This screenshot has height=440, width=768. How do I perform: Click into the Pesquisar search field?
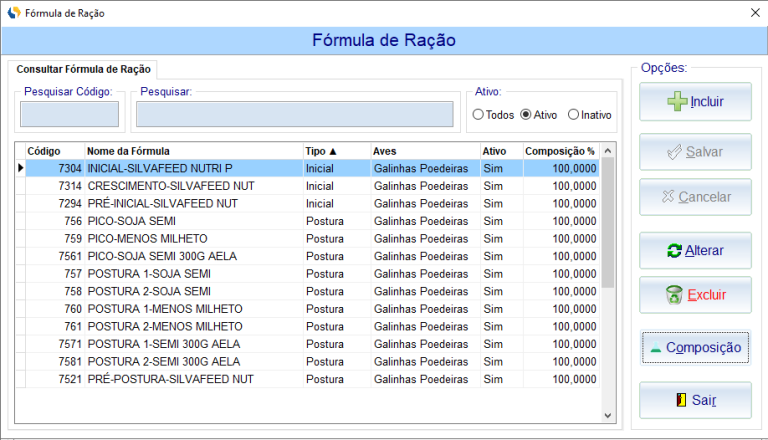pyautogui.click(x=294, y=114)
